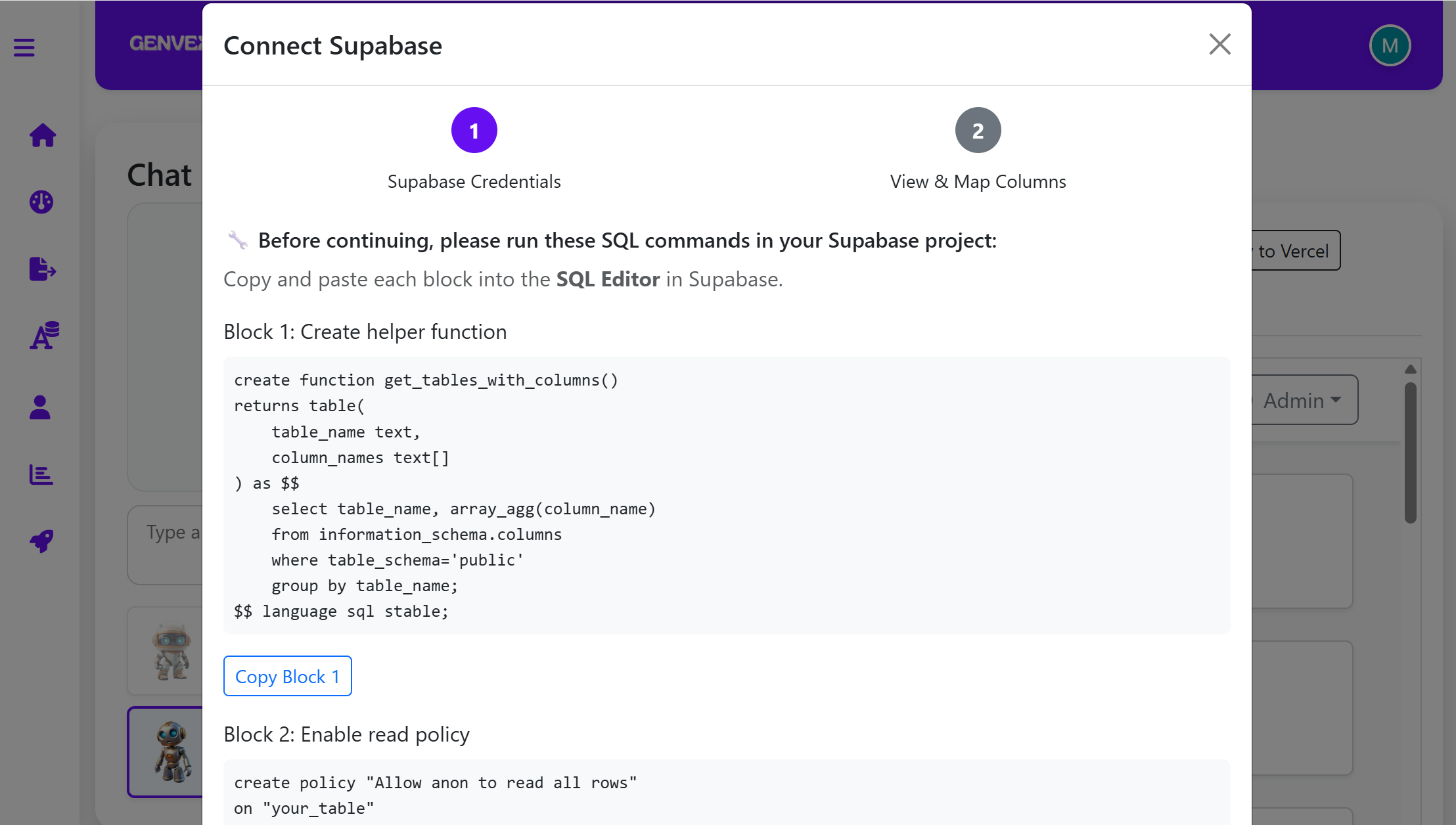Click the export file sidebar icon
This screenshot has width=1456, height=825.
click(x=43, y=269)
